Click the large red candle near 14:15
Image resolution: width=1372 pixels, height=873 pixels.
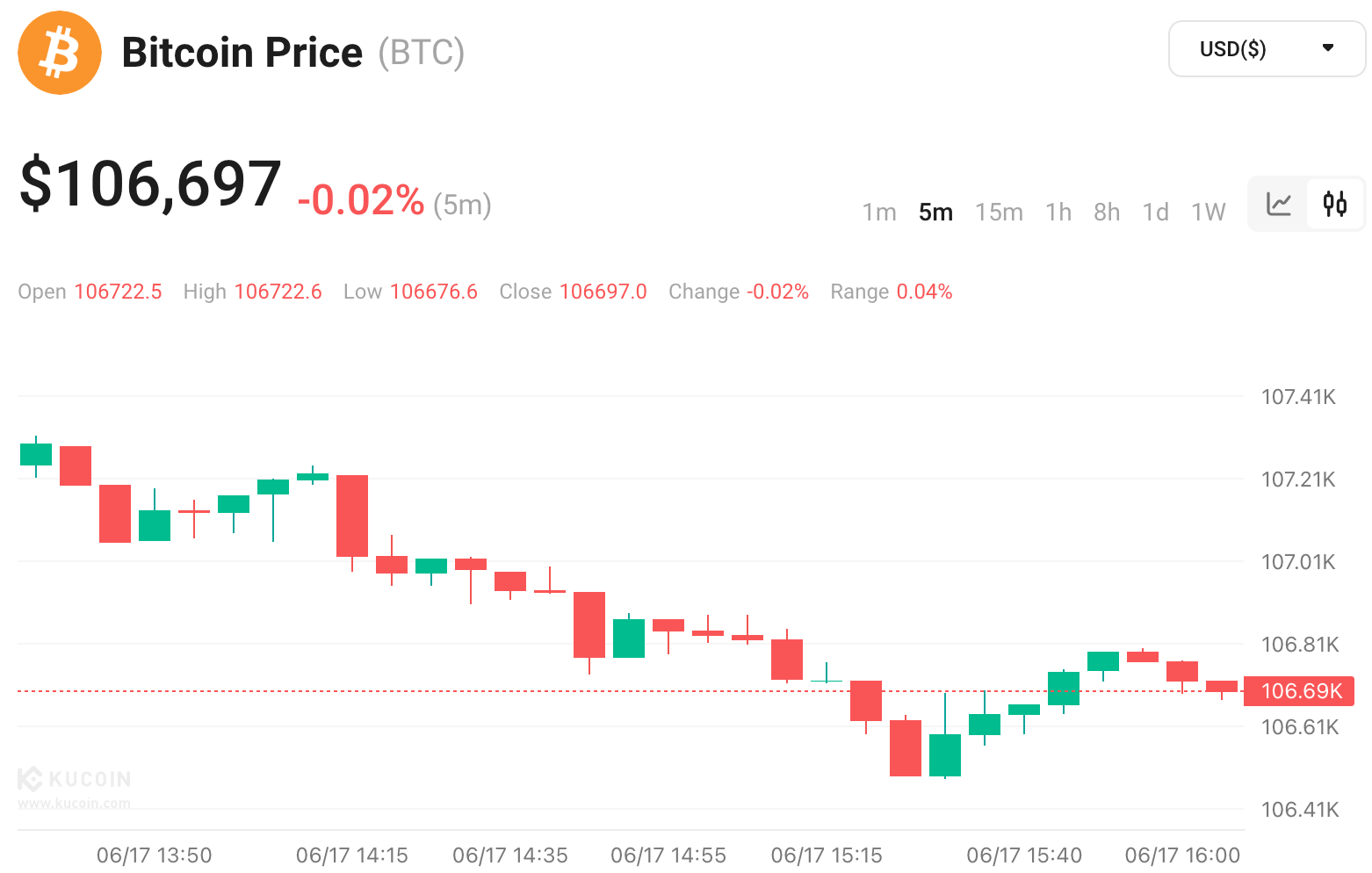click(x=352, y=516)
